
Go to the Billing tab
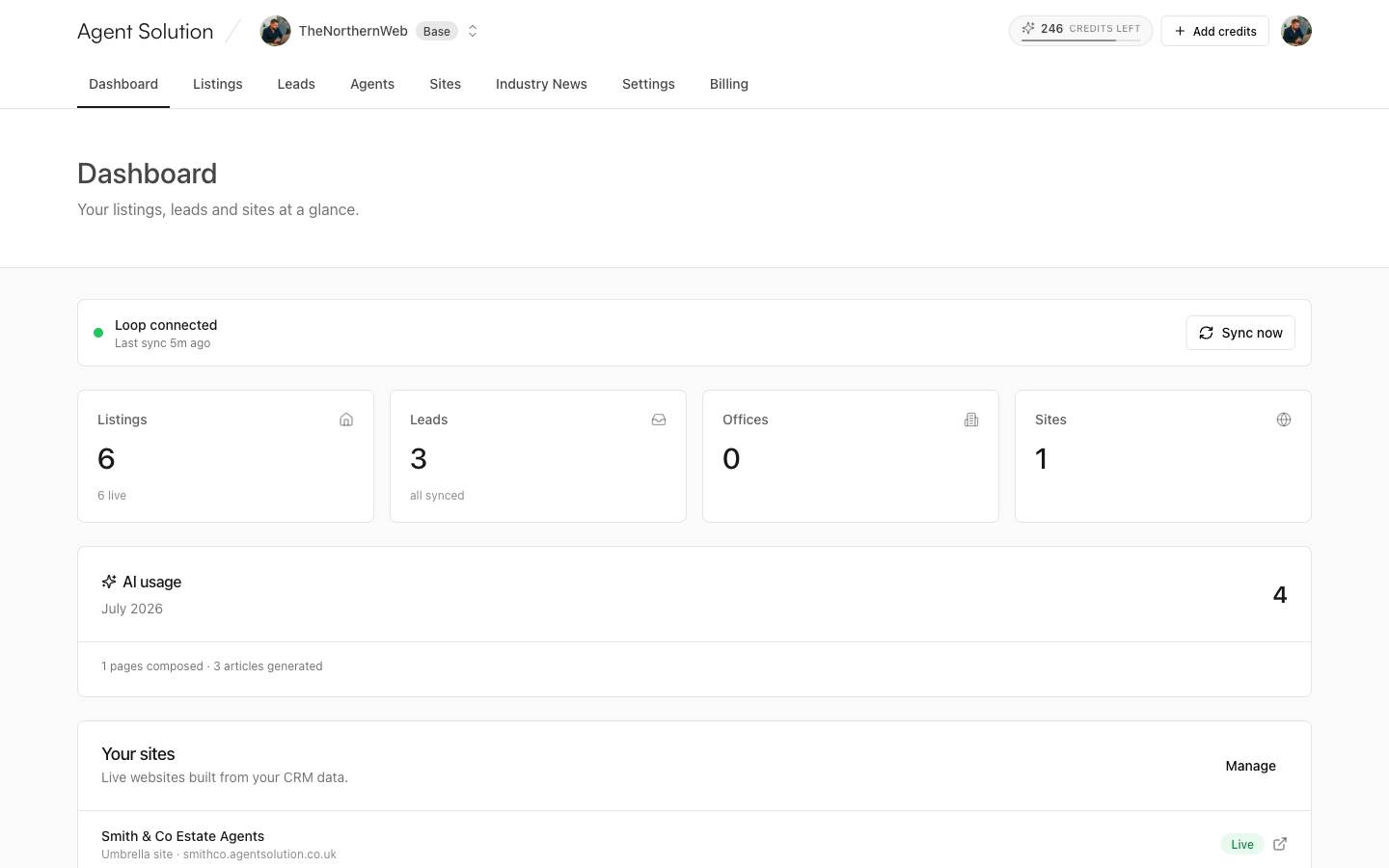click(x=729, y=84)
